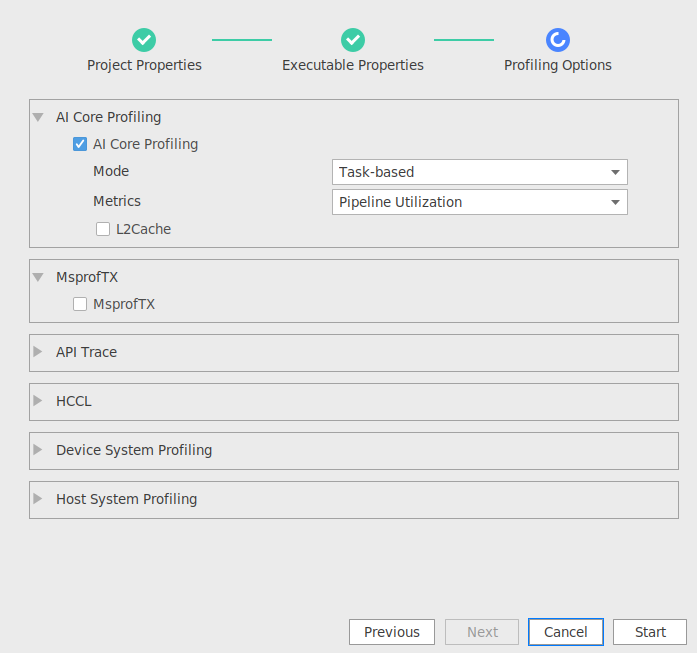Go to the Executable Properties step label

(x=353, y=65)
